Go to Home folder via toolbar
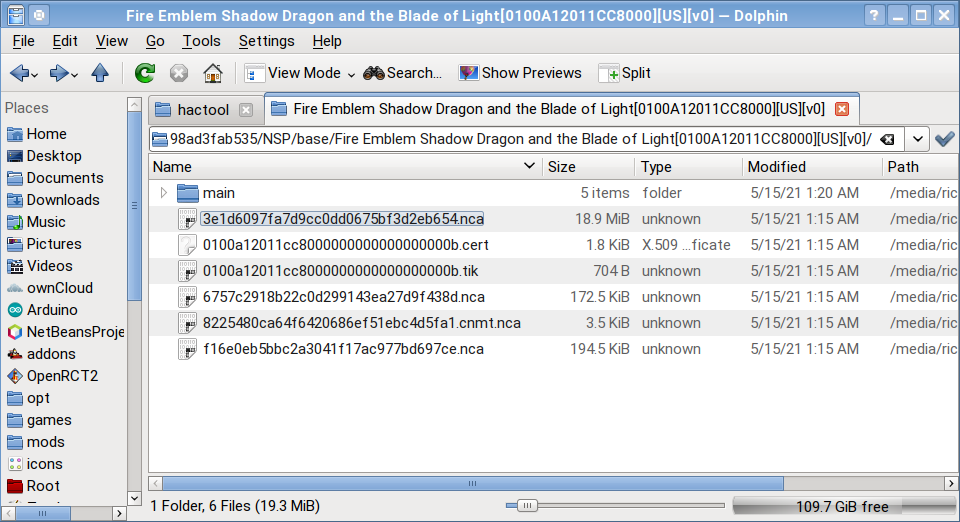 [212, 73]
